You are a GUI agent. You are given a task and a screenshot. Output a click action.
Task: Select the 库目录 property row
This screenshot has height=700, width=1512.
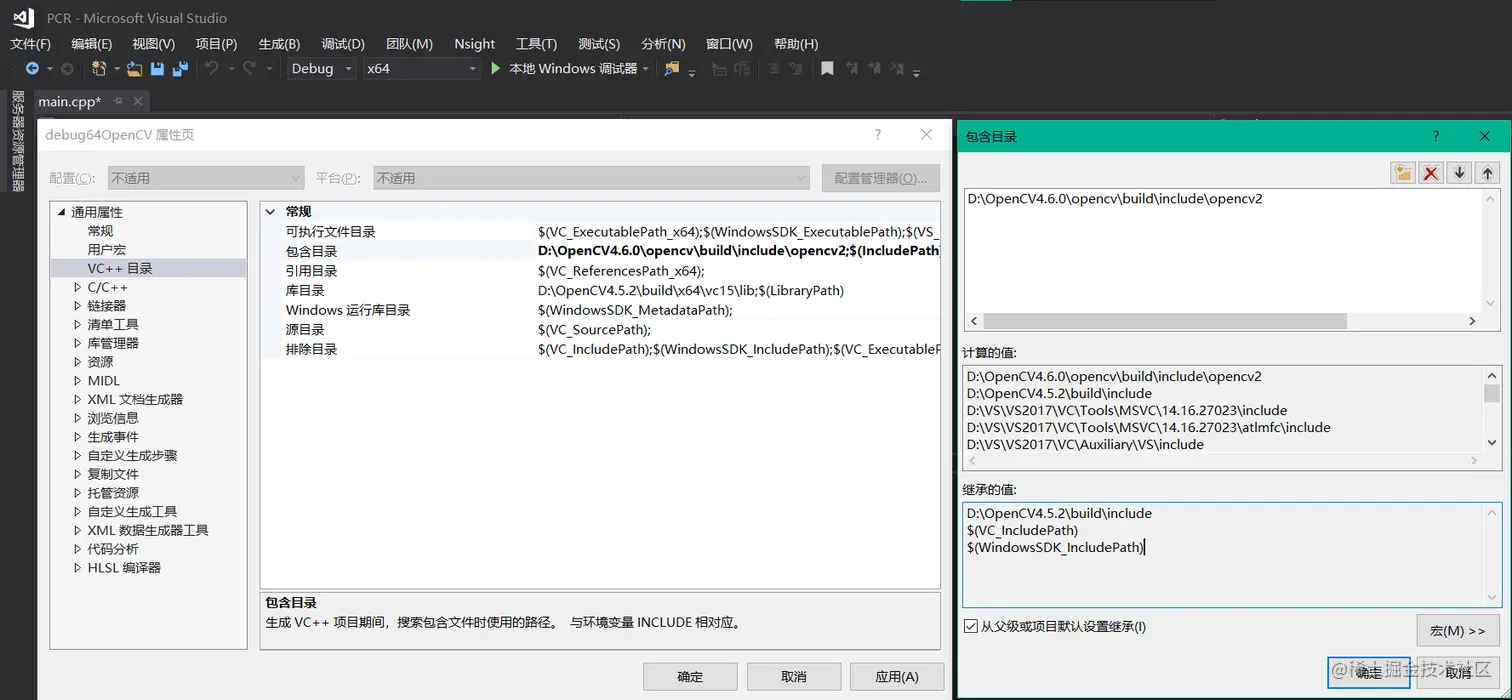600,290
